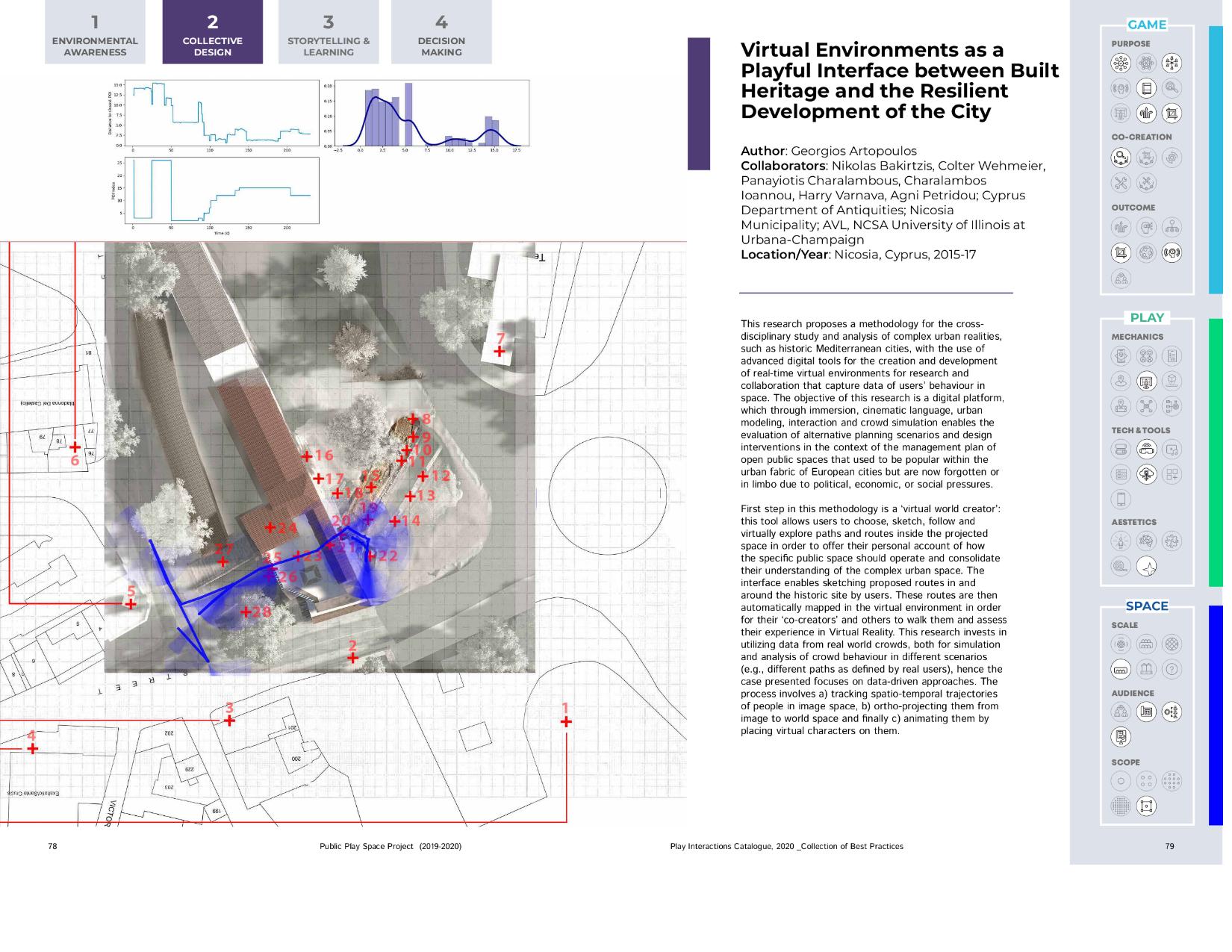1232x952 pixels.
Task: Click the 'Play Interactions Catalogue, 2020' footer text
Action: pyautogui.click(x=787, y=846)
